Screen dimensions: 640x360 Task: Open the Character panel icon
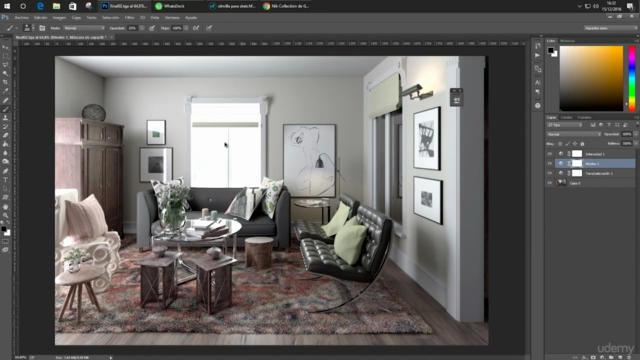click(538, 82)
